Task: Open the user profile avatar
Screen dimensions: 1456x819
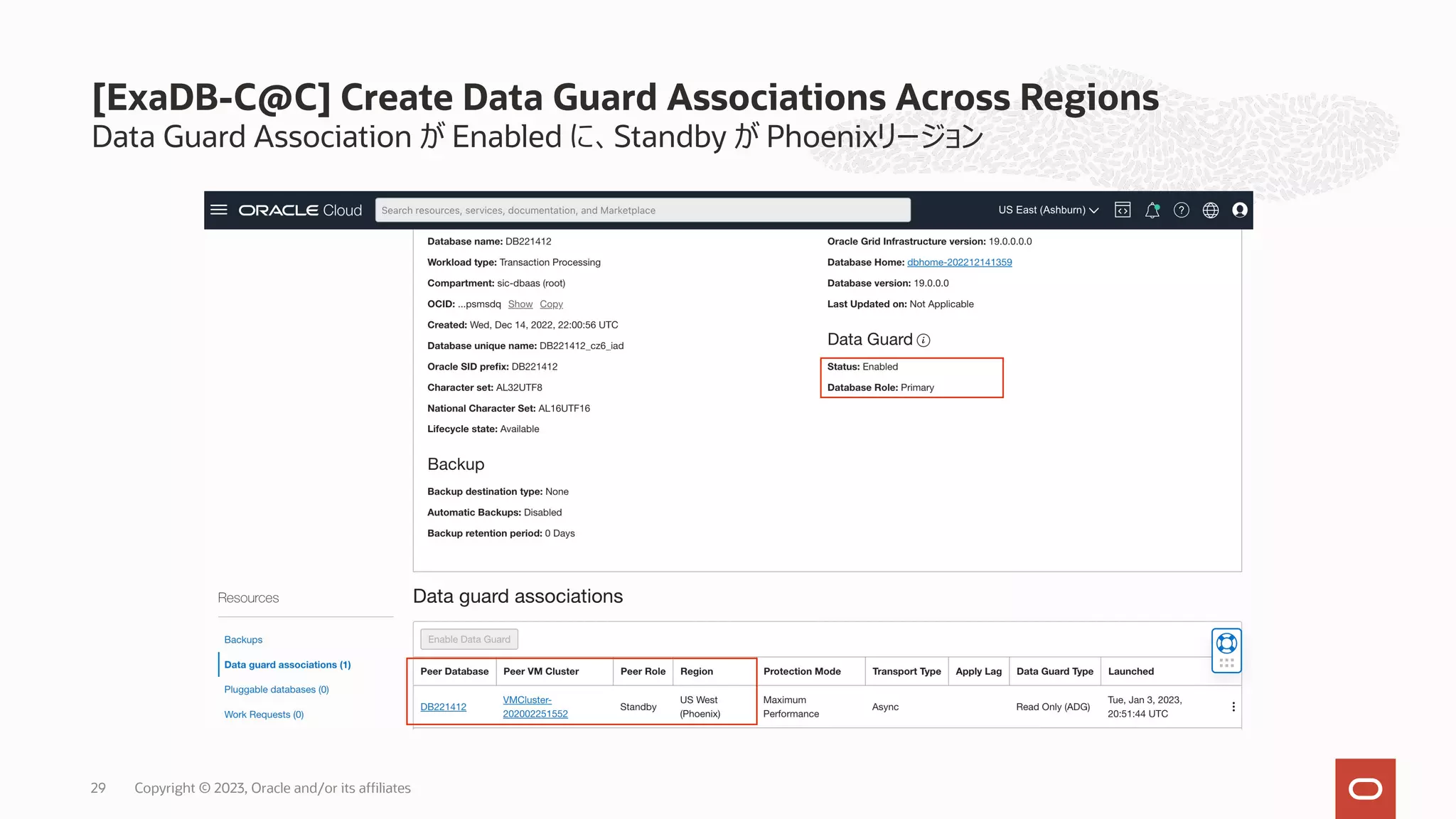Action: point(1240,210)
